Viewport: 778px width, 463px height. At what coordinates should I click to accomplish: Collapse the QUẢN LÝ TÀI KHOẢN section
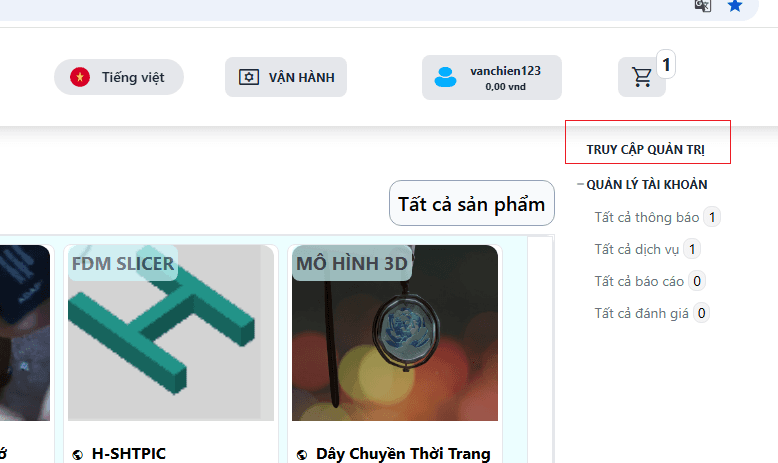pos(580,184)
